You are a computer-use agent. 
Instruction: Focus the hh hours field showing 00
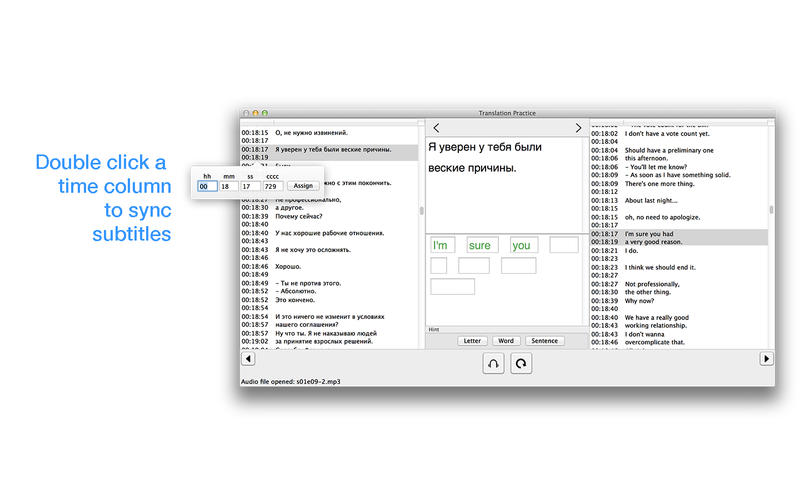pos(207,186)
